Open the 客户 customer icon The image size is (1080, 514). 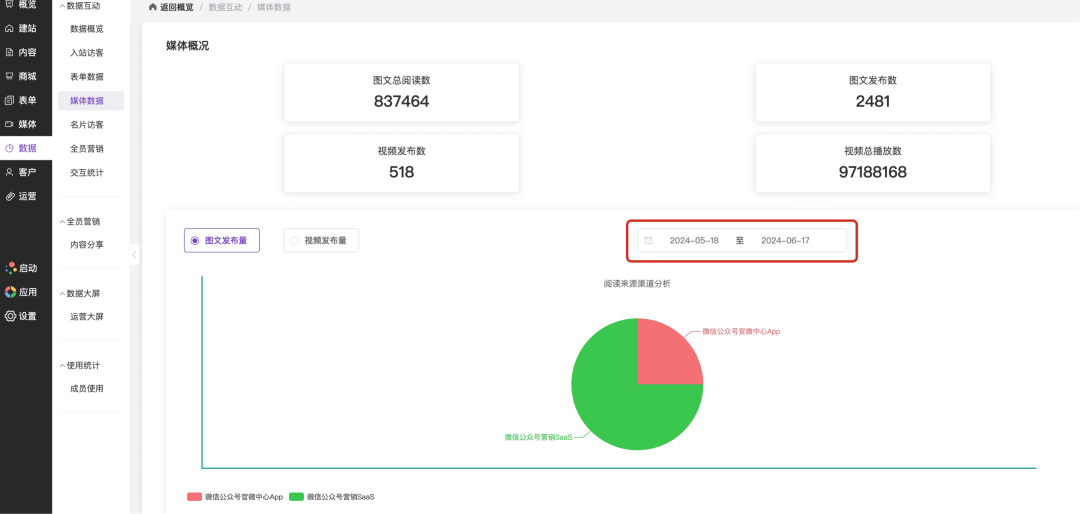[x=10, y=172]
